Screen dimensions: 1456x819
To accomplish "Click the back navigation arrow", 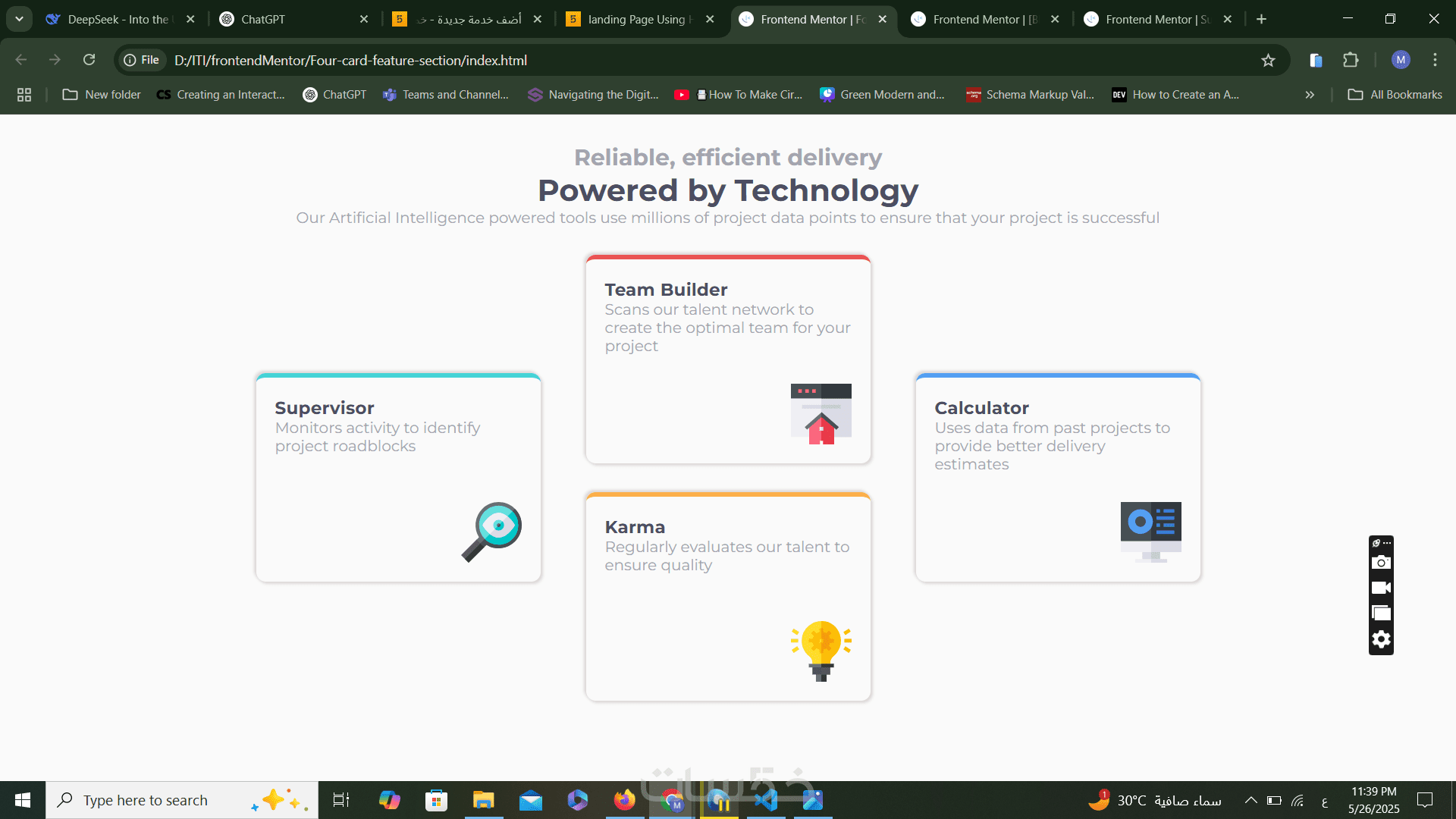I will click(20, 59).
